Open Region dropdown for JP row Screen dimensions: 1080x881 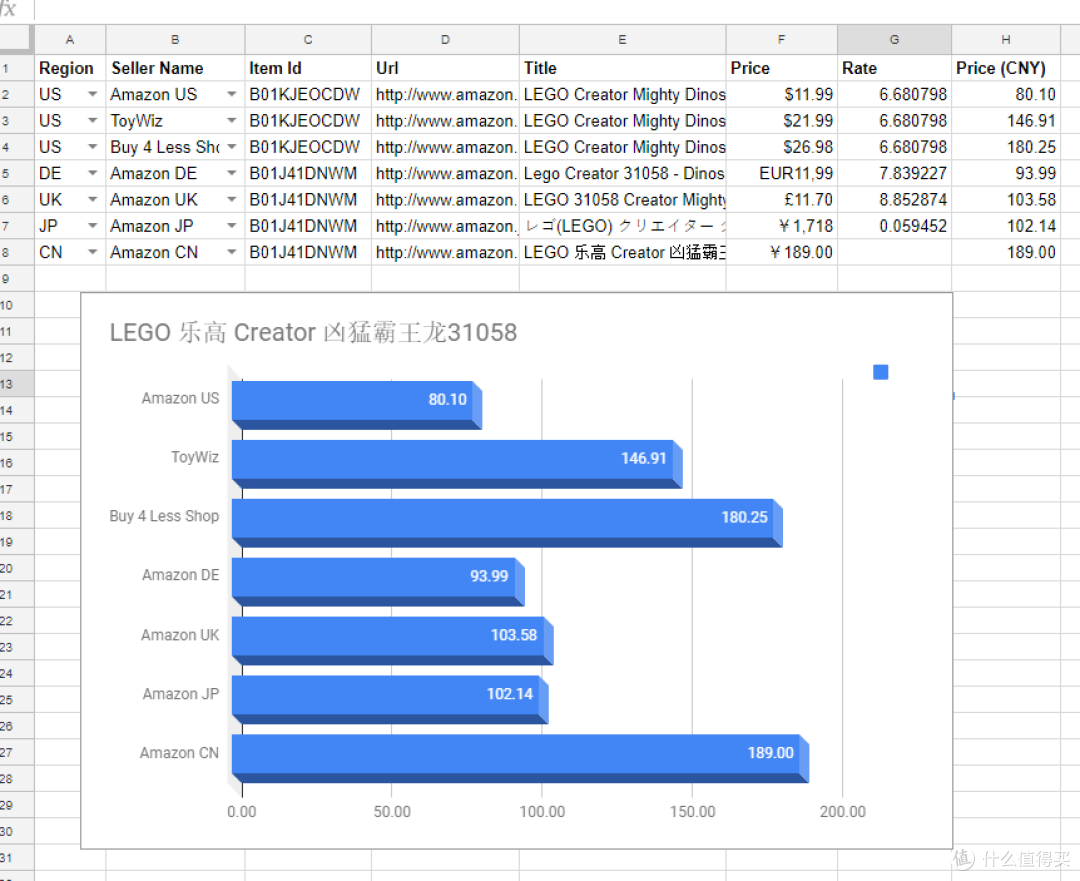92,226
